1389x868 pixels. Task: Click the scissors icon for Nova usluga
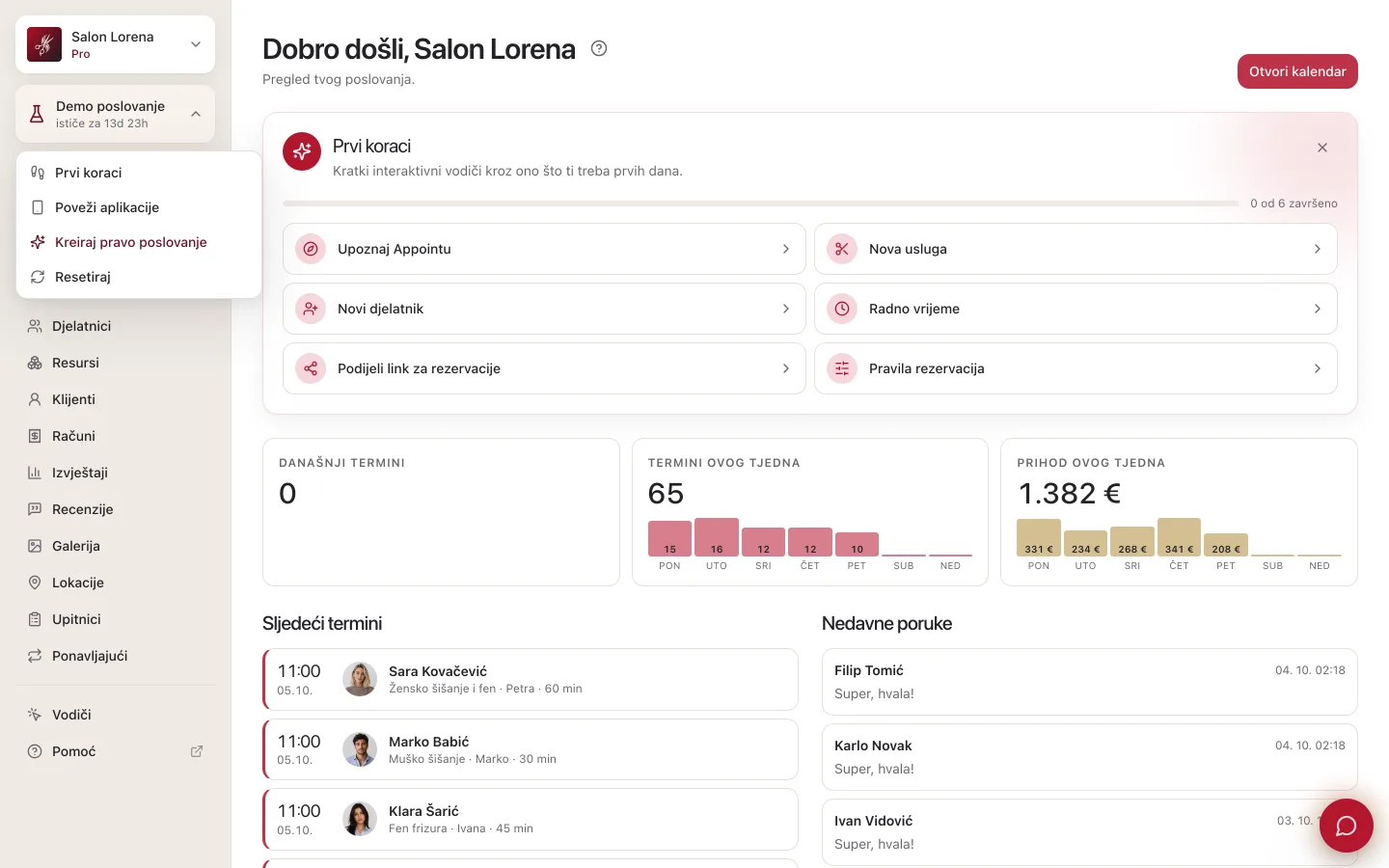coord(842,249)
